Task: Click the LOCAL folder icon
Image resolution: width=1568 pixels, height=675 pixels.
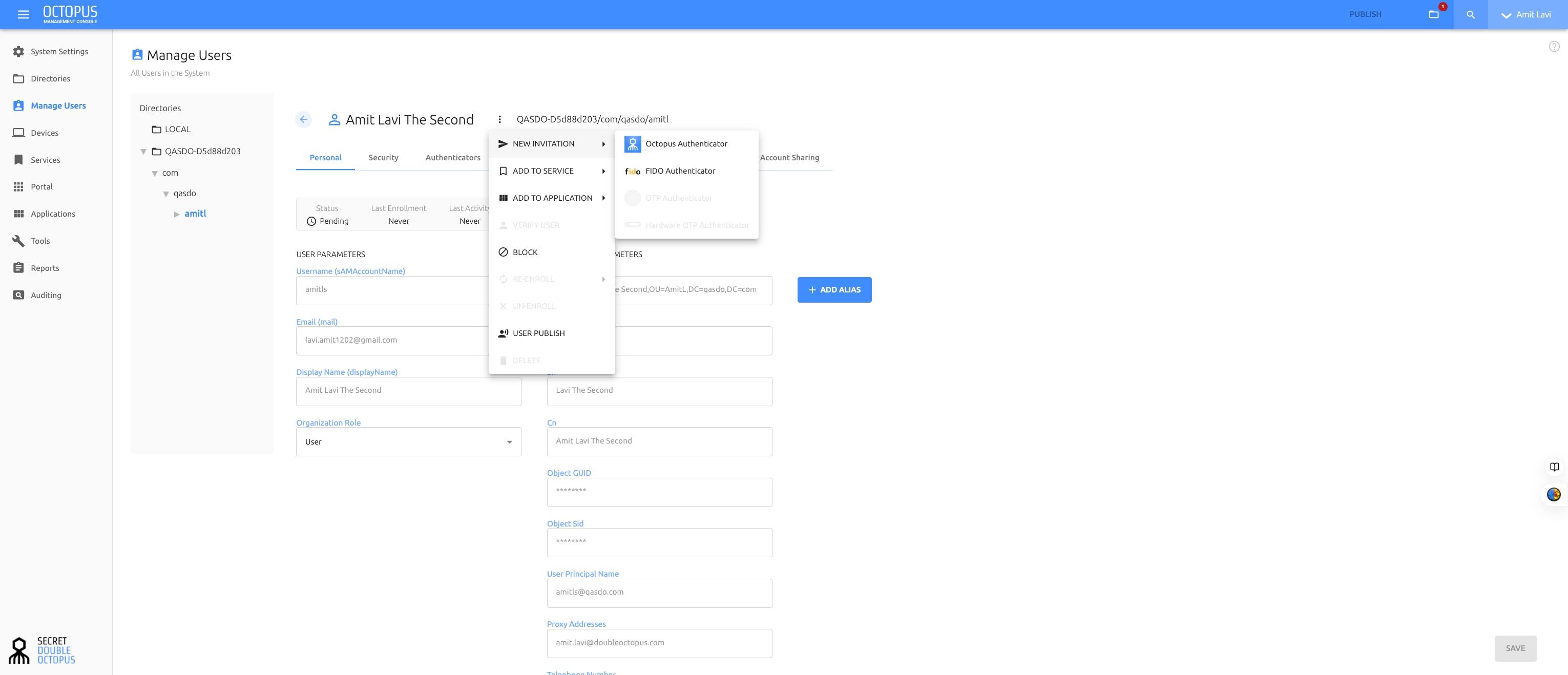Action: point(156,130)
